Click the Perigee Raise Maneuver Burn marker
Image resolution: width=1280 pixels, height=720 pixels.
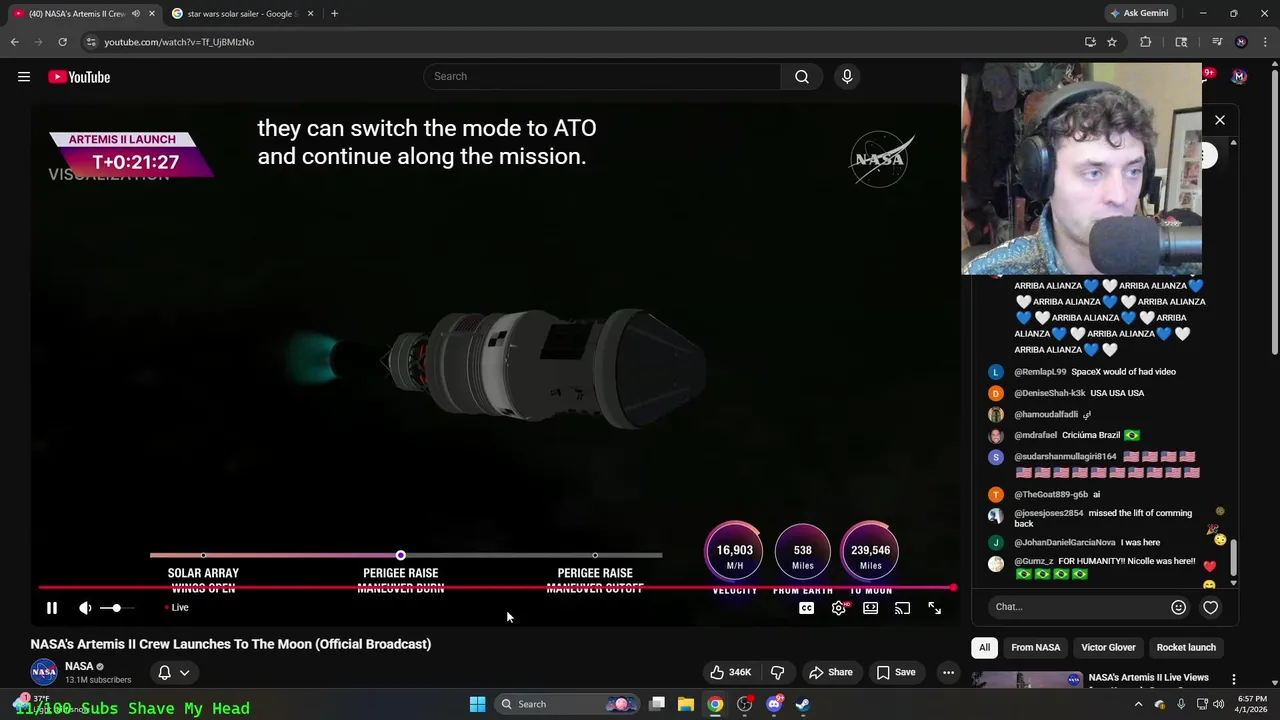coord(401,556)
